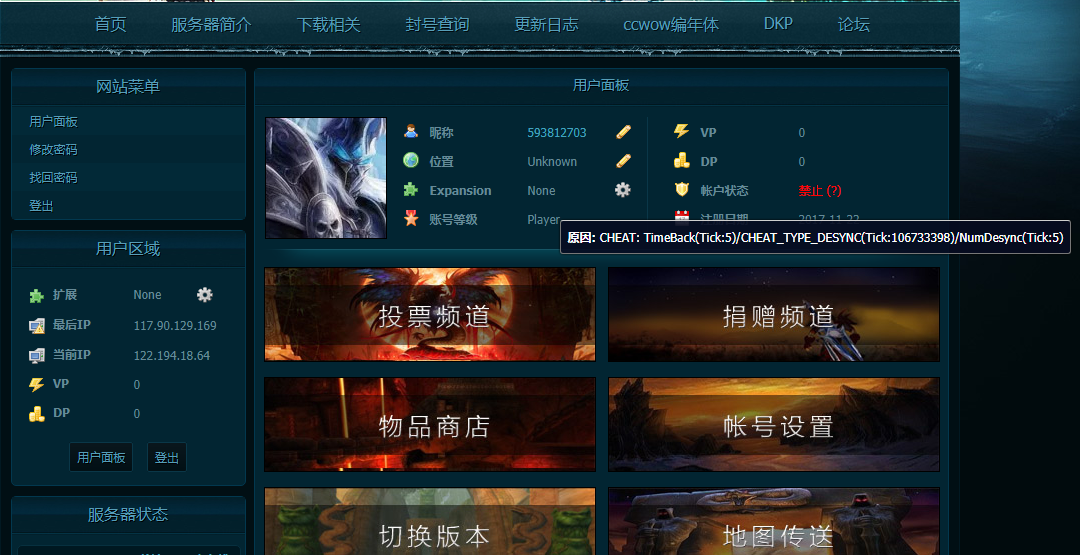The image size is (1080, 555).
Task: Open the 捐赠频道 banner
Action: 773,314
